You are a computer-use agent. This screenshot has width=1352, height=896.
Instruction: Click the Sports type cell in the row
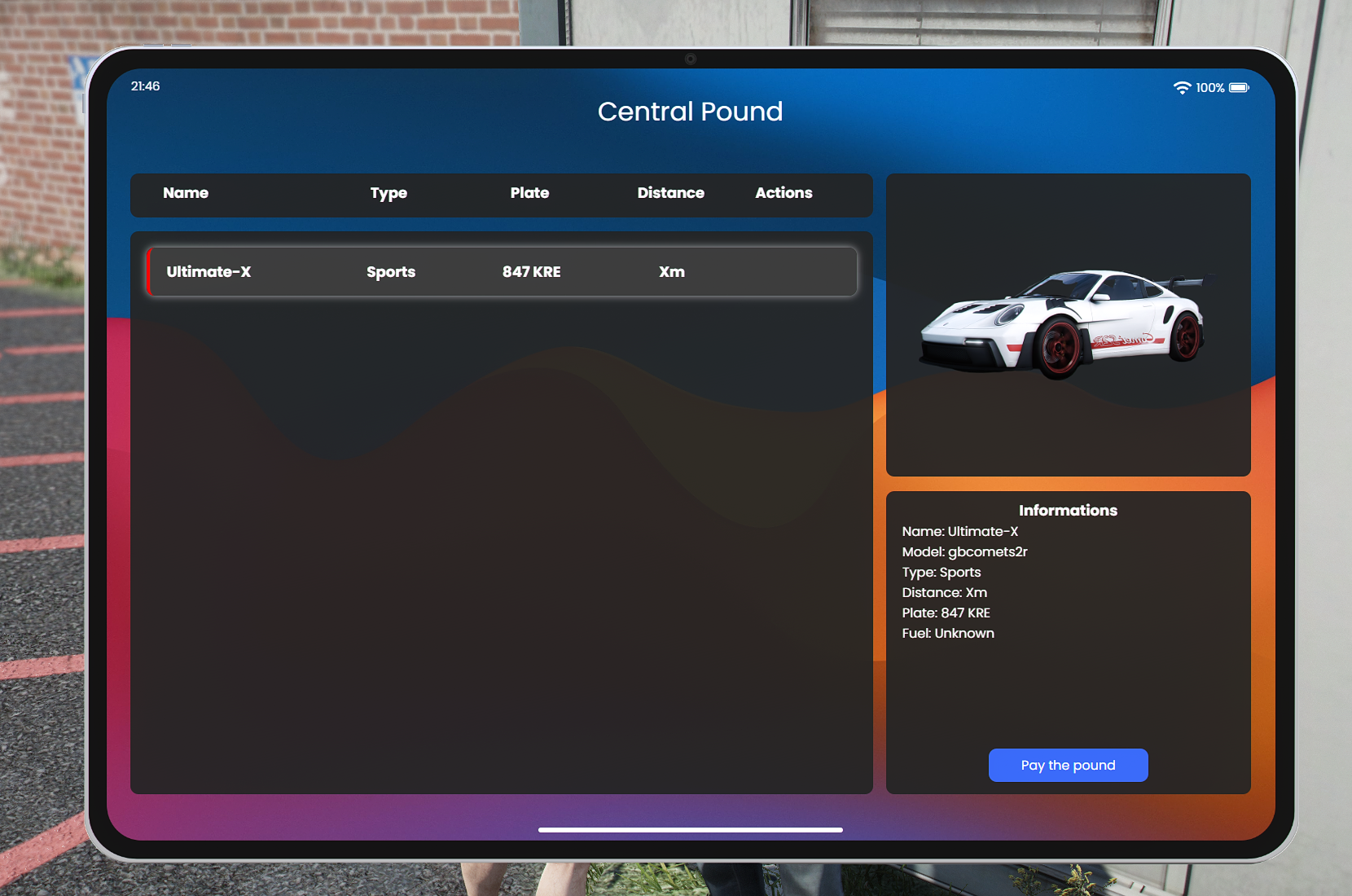[391, 272]
